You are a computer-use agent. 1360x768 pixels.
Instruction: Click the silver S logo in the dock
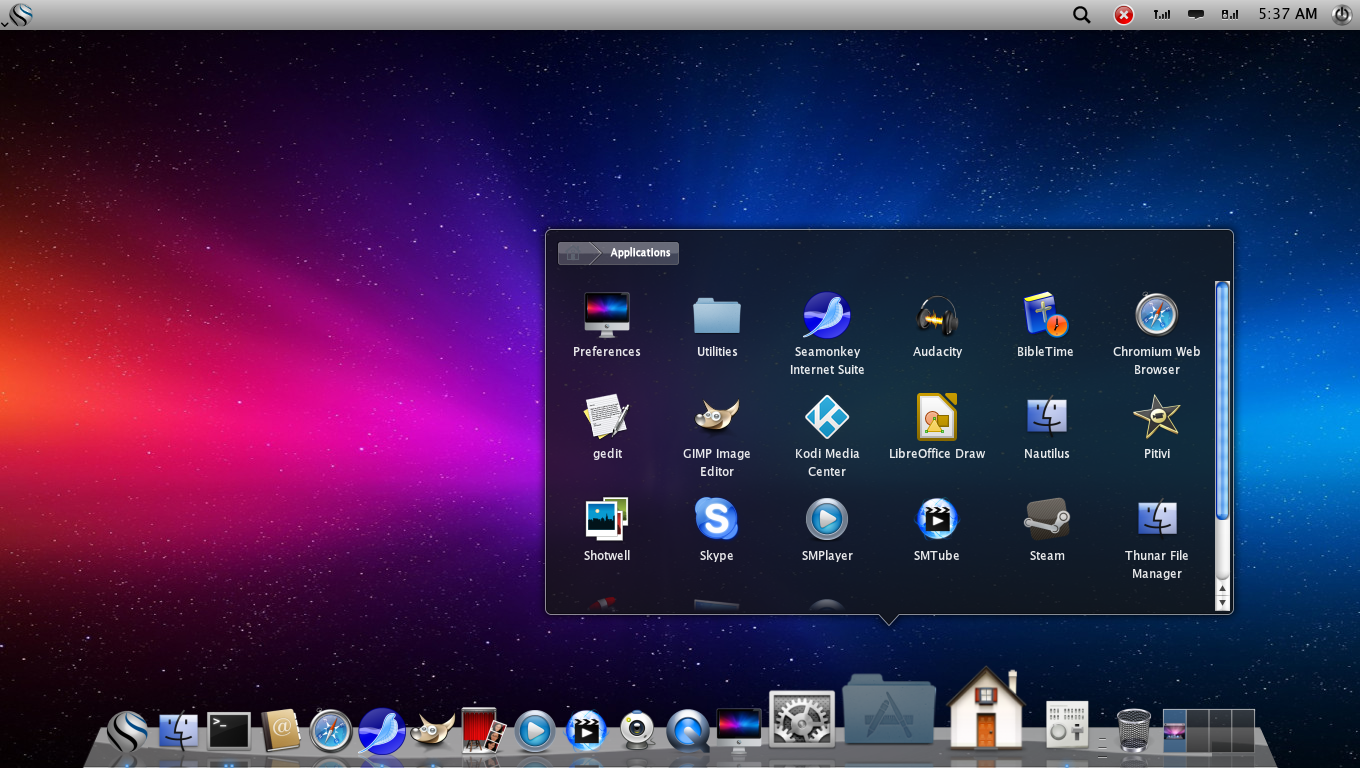click(128, 731)
